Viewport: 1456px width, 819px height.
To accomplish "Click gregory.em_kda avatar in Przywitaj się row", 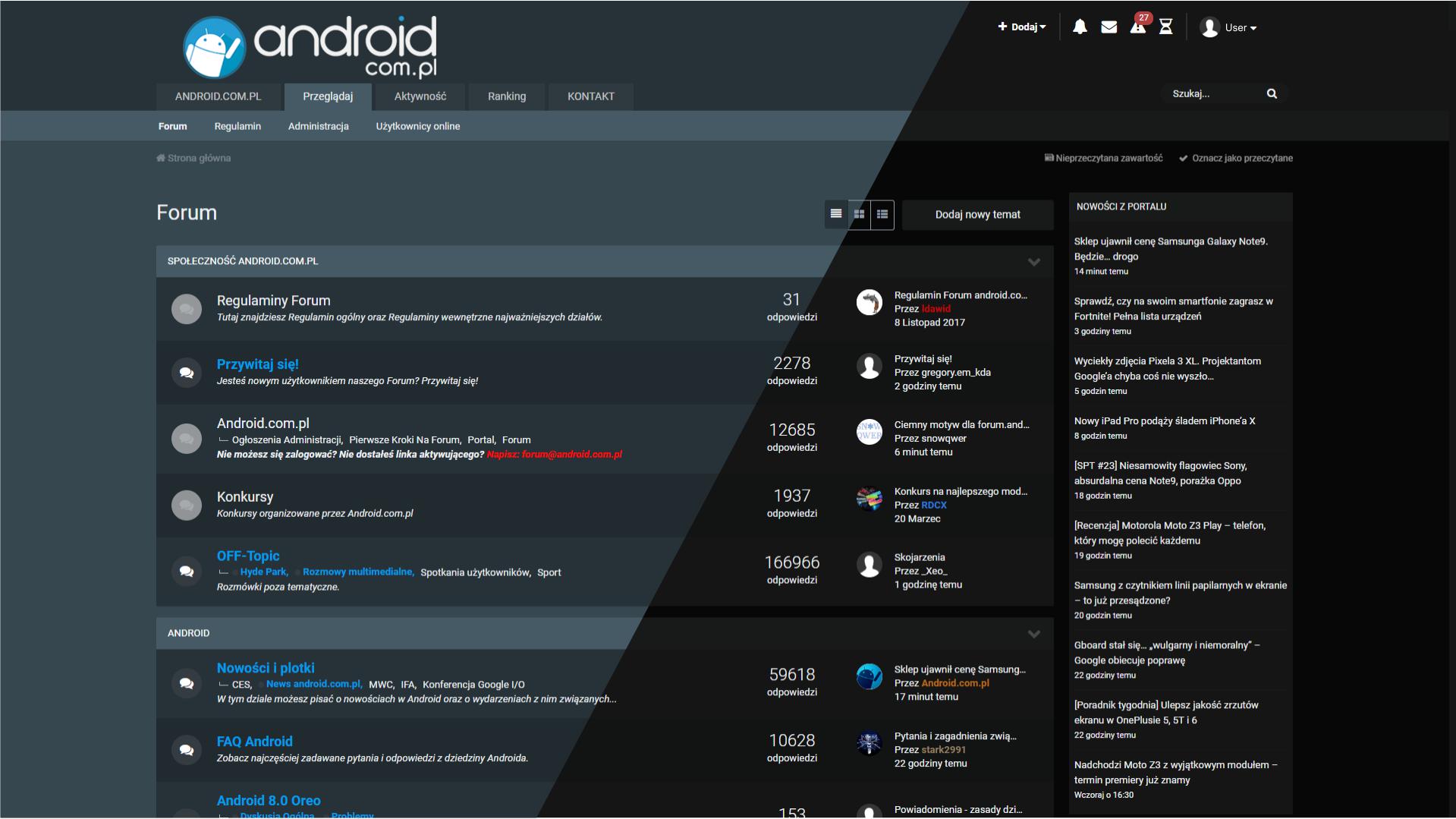I will (x=870, y=366).
